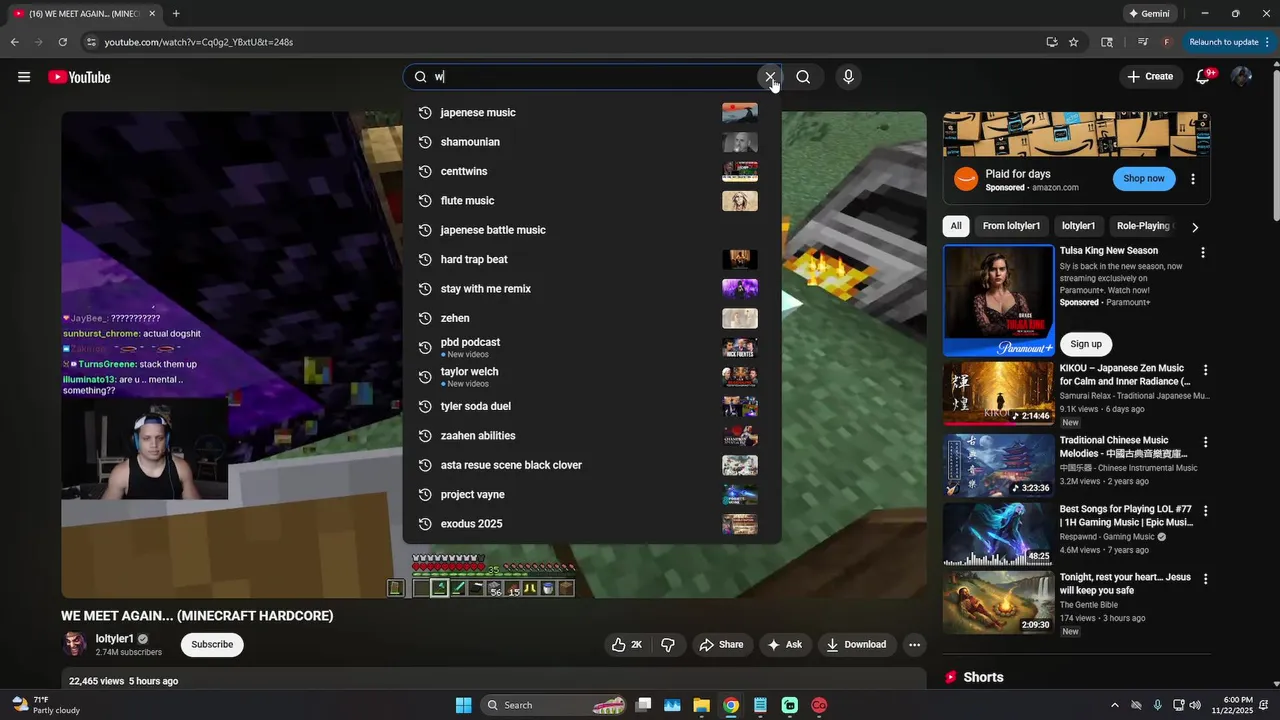This screenshot has width=1280, height=720.
Task: Open Best Songs for Playing LOL thumbnail
Action: (x=998, y=534)
